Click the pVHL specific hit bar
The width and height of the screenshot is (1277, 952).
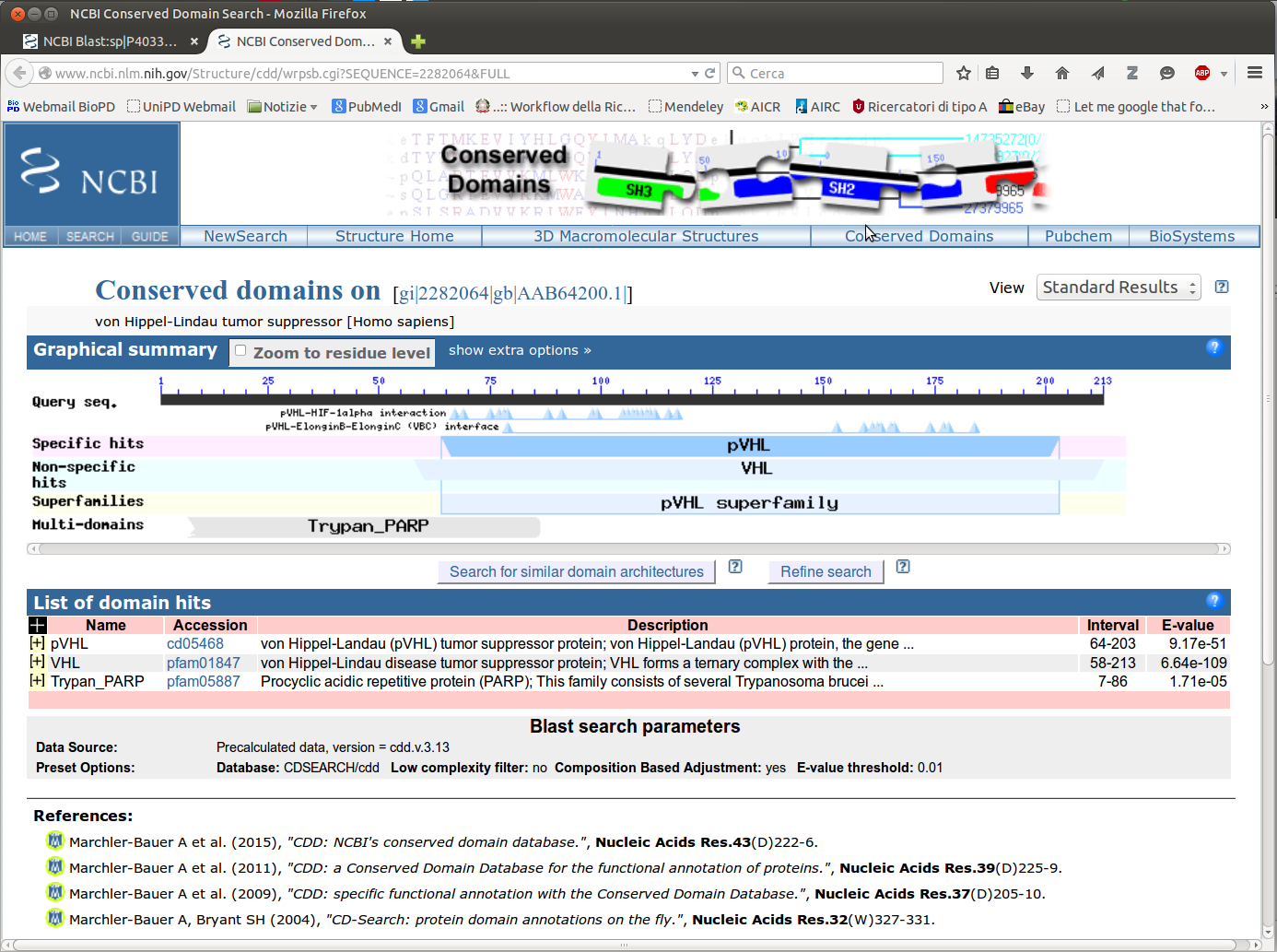point(749,446)
